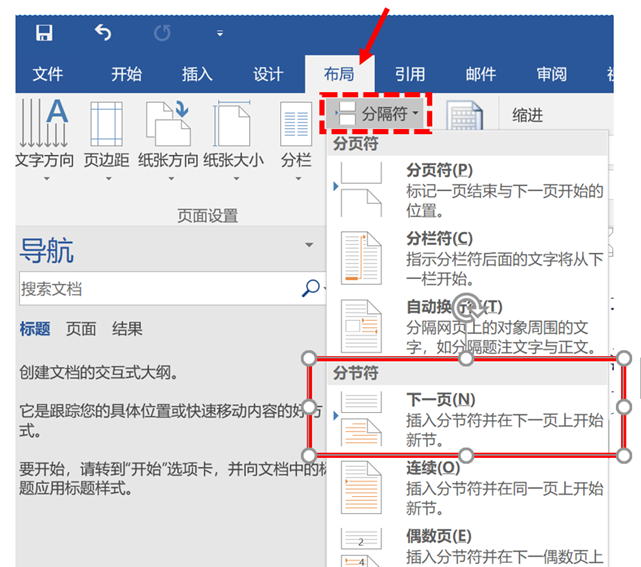
Task: Undo the last action
Action: (x=103, y=33)
